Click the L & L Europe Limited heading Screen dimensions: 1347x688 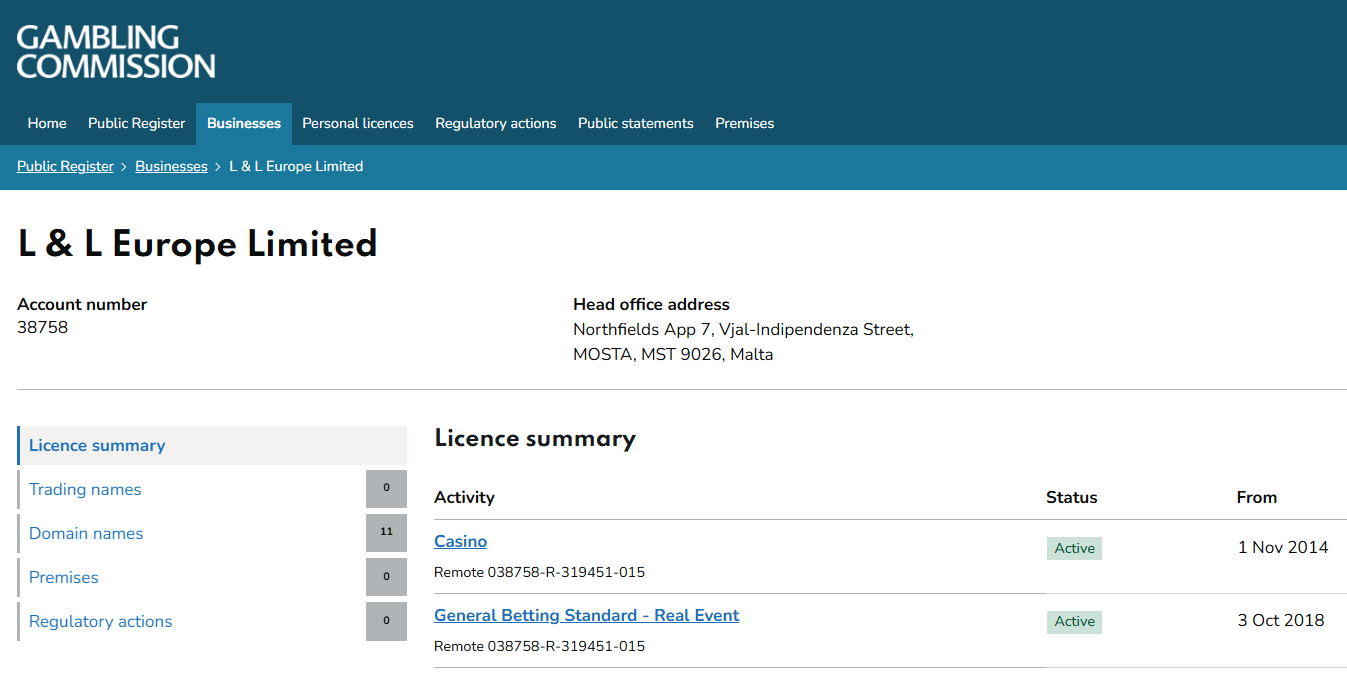[x=198, y=244]
